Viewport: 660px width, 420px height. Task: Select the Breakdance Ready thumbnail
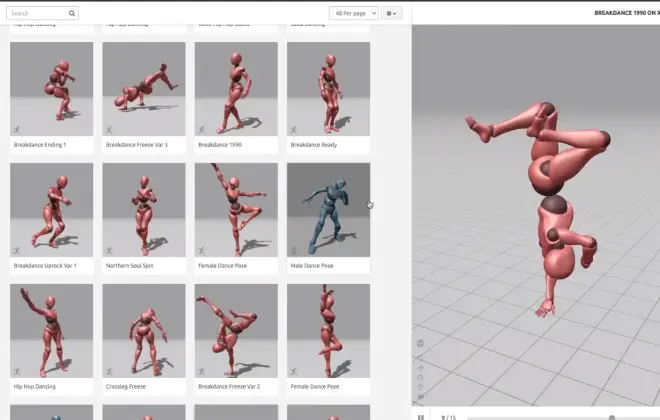point(328,89)
